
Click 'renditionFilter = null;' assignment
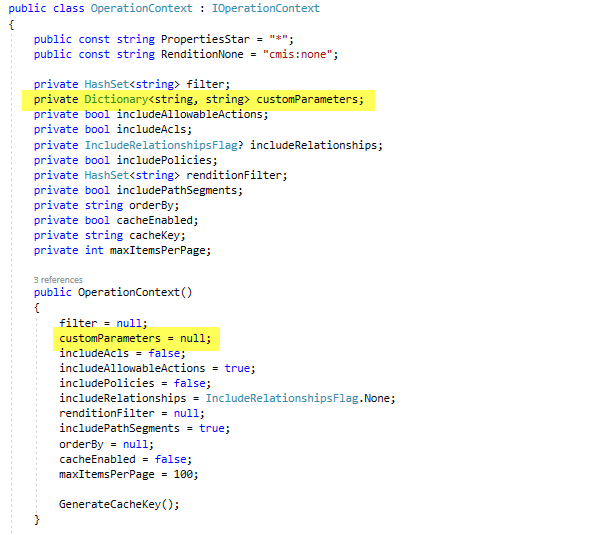click(x=132, y=413)
